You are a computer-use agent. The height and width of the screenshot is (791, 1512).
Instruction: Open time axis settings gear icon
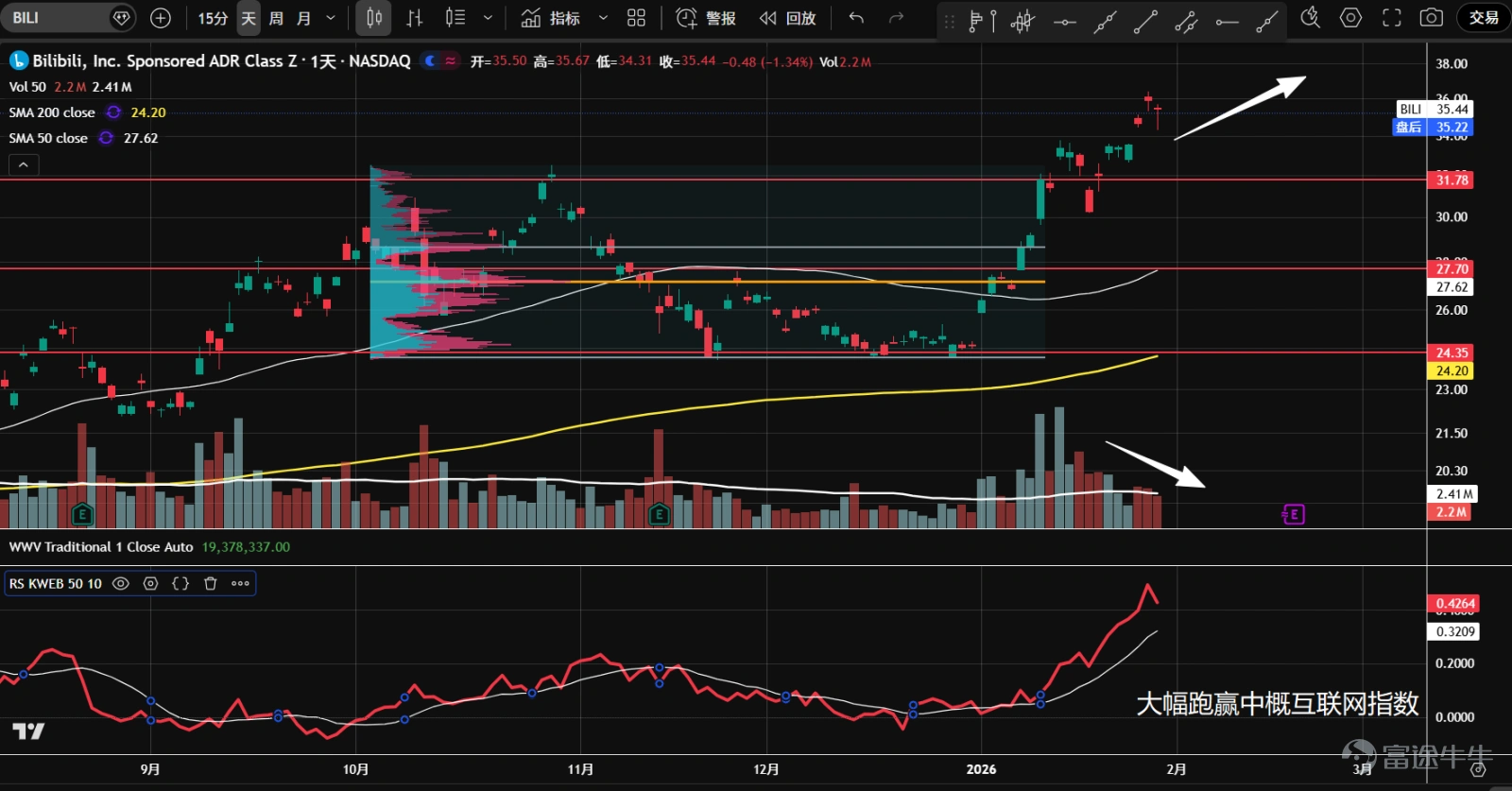click(1478, 769)
